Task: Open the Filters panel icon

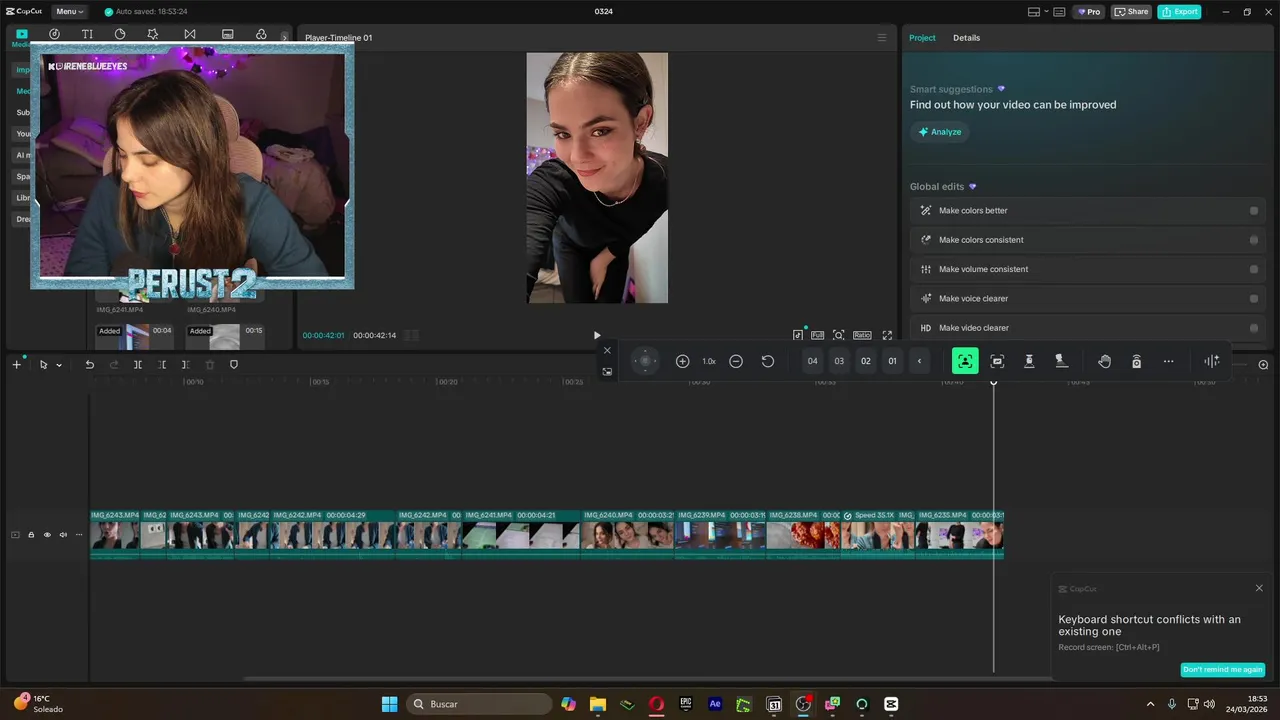Action: tap(261, 34)
